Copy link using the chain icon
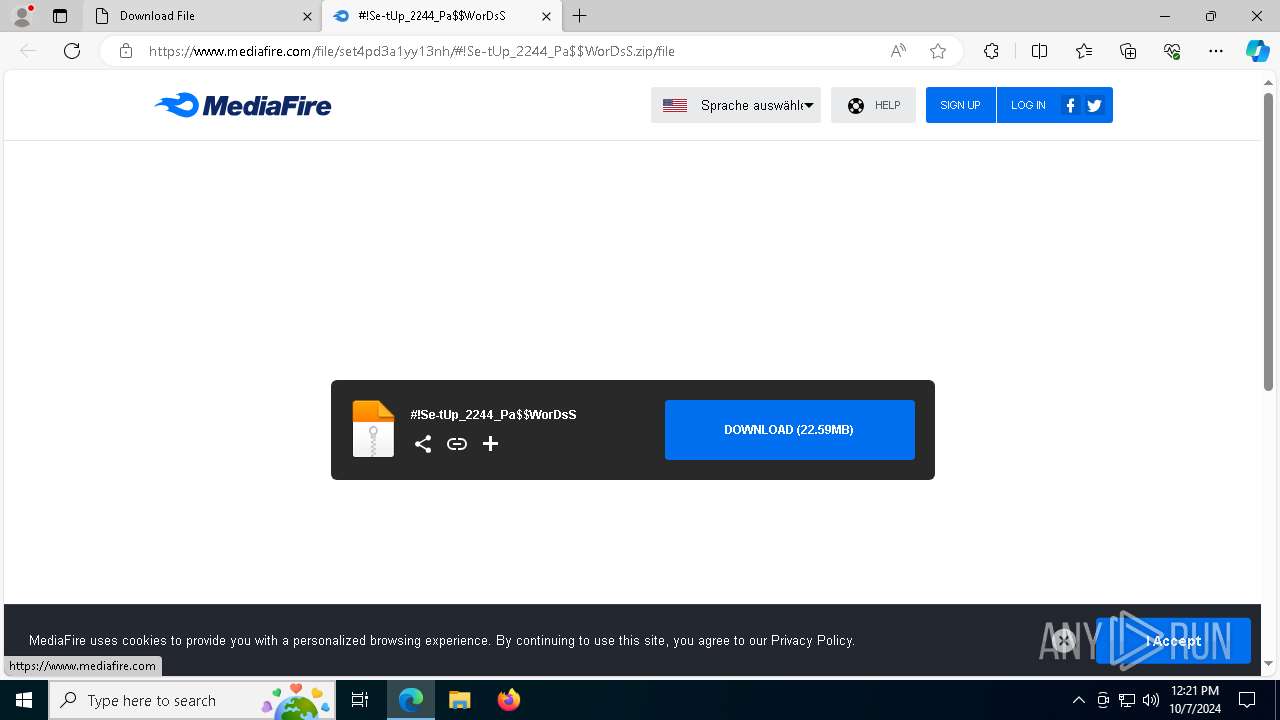Screen dimensions: 1280x720 [x=457, y=444]
